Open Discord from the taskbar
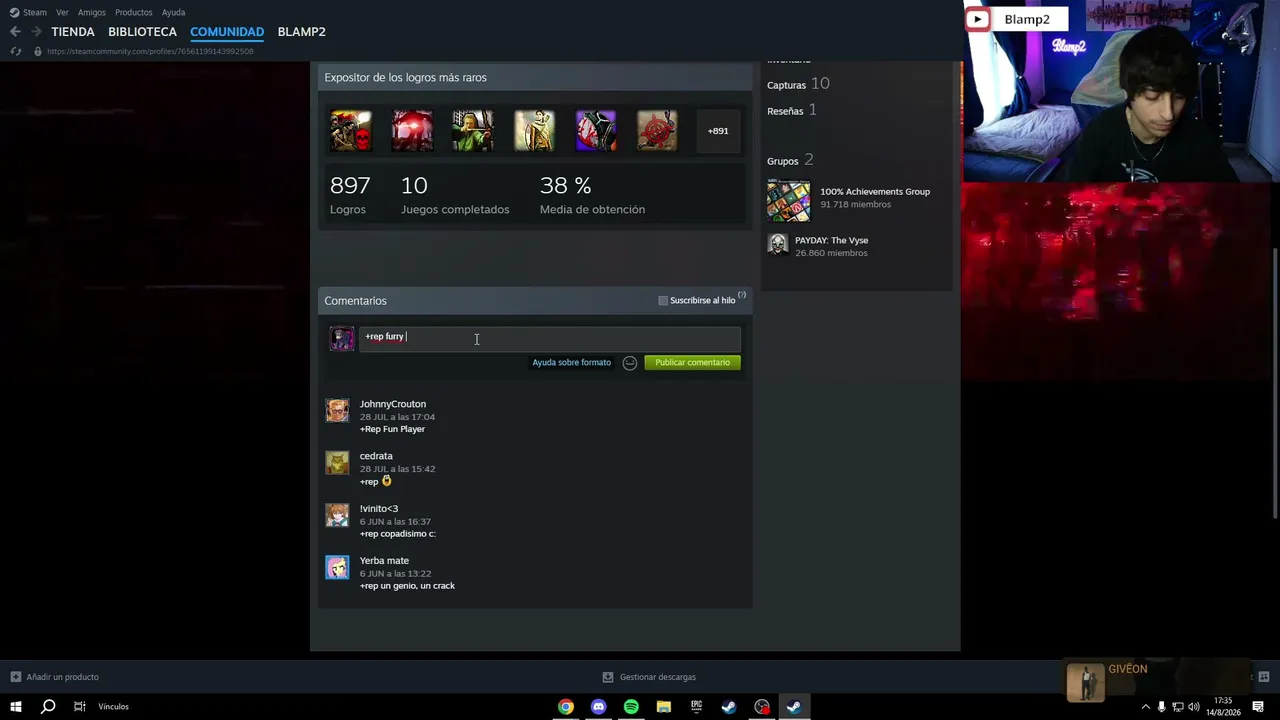This screenshot has width=1280, height=720. [x=598, y=707]
